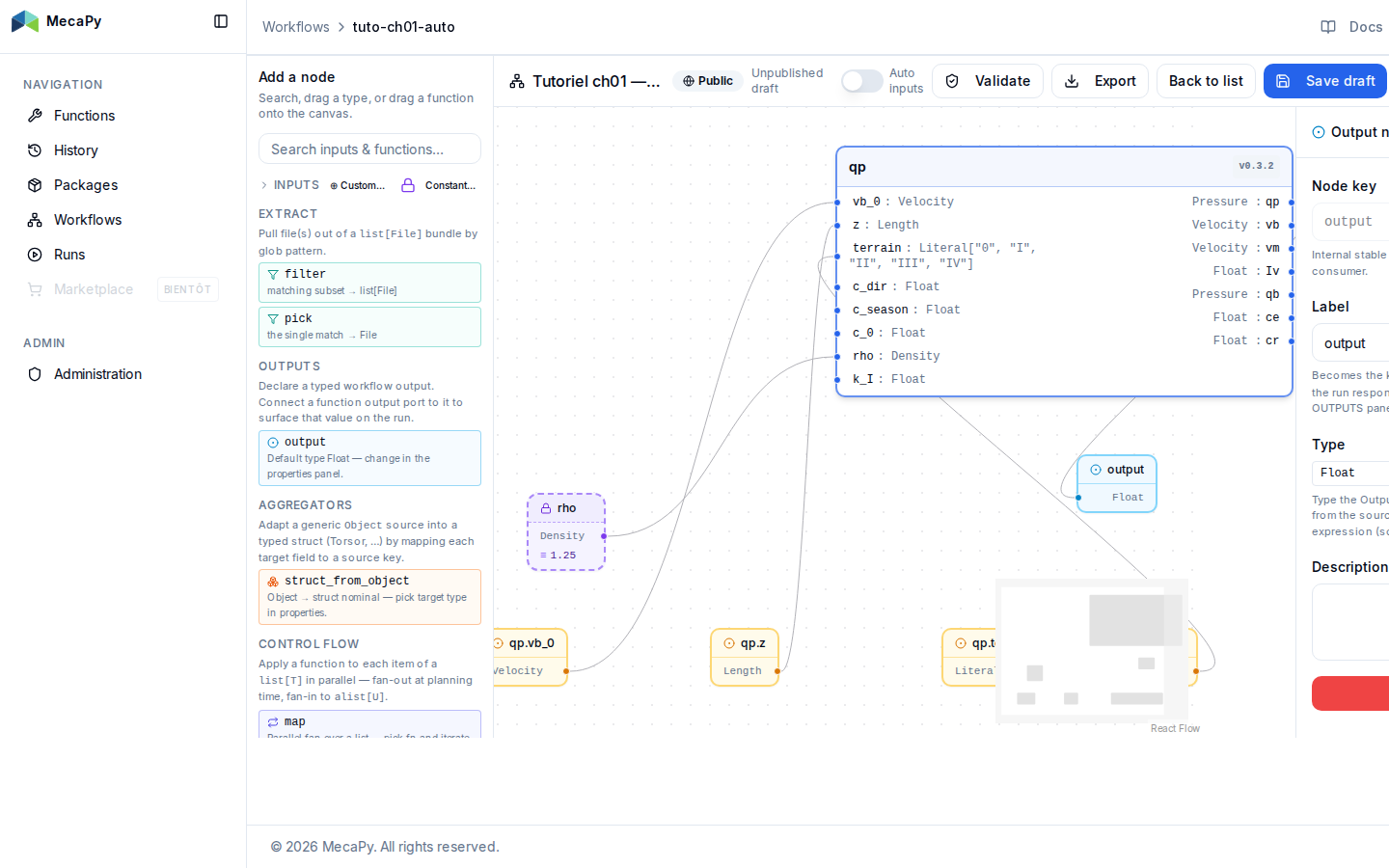
Task: Click the Docs book icon
Action: pyautogui.click(x=1328, y=27)
